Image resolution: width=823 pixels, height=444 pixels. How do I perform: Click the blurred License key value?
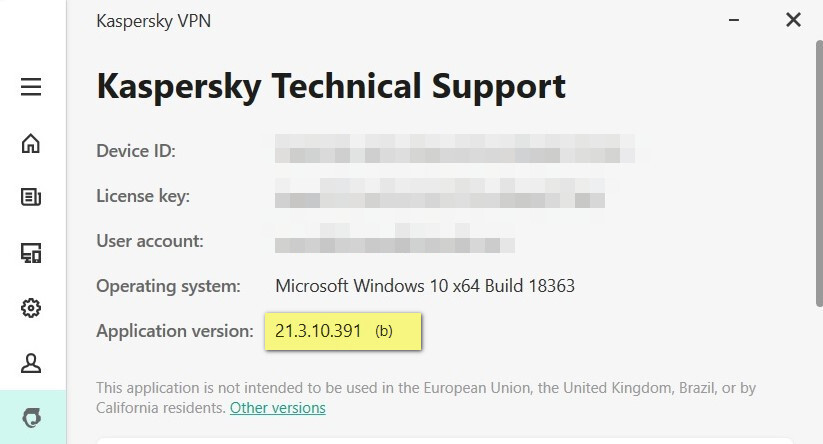point(440,196)
